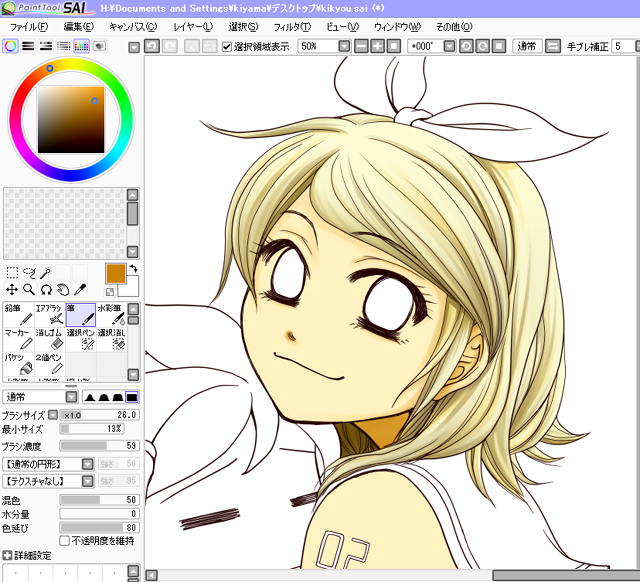Open the キャンバス(C) menu
Screen dimensions: 640x582
133,27
